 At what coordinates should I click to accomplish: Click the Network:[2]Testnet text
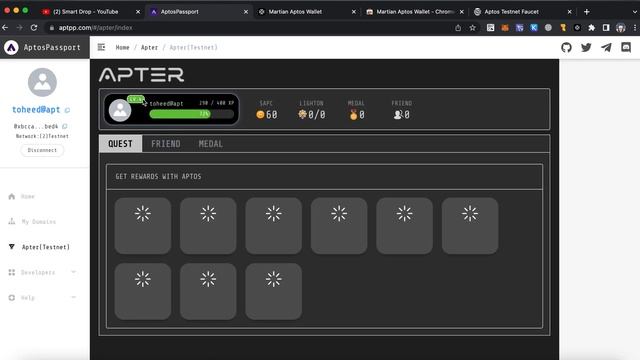[x=42, y=136]
